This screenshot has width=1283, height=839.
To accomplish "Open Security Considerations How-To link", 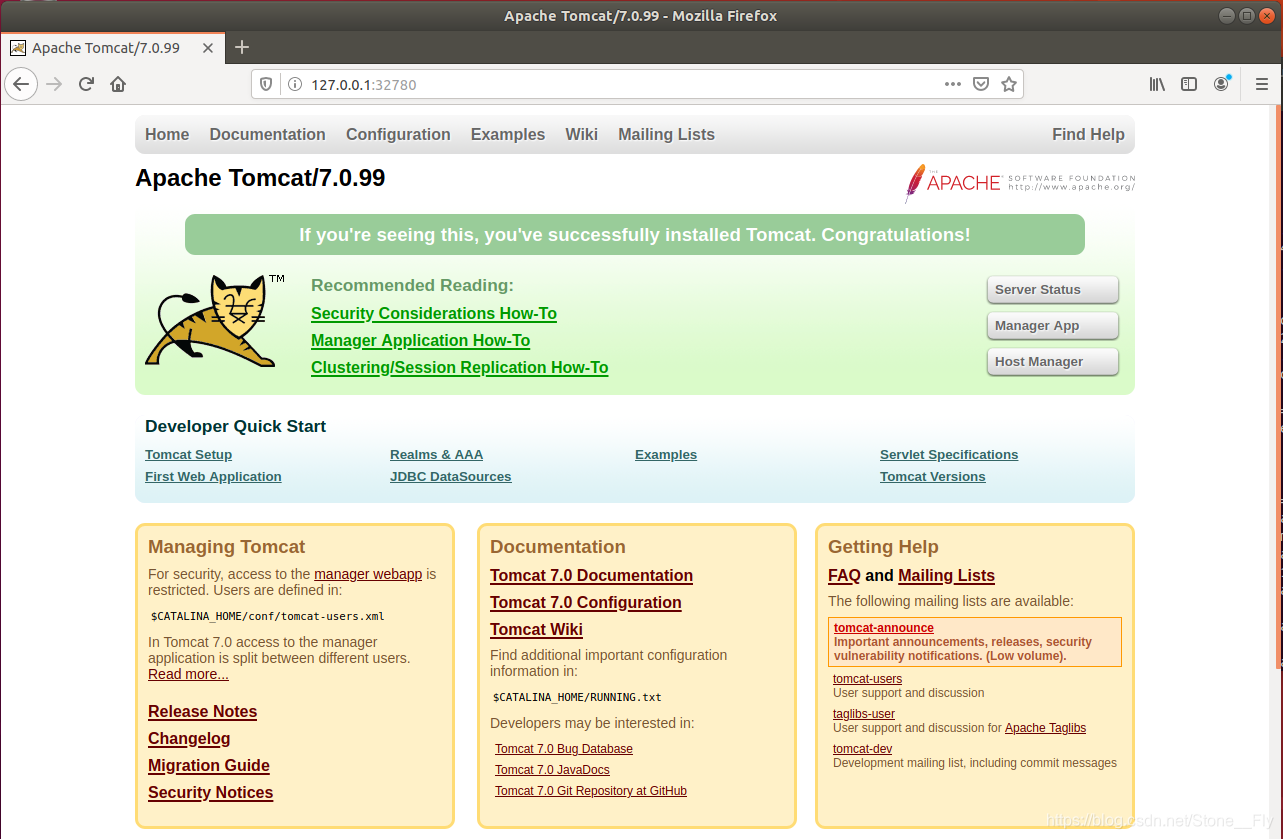I will [x=434, y=313].
